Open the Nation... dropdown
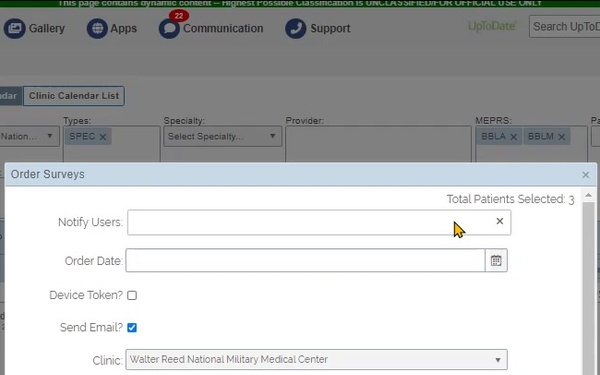Image resolution: width=600 pixels, height=375 pixels. [x=29, y=136]
